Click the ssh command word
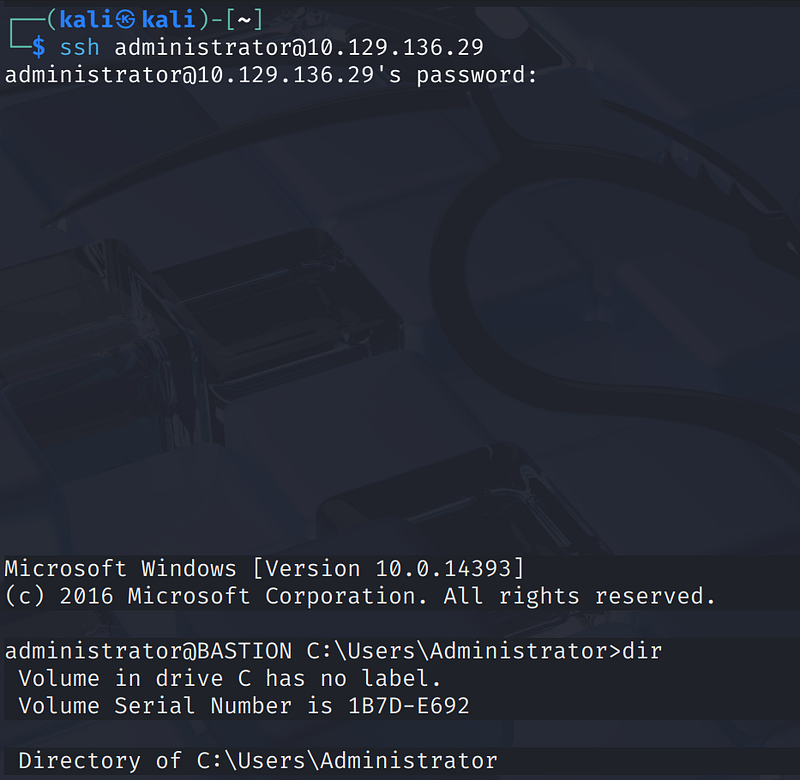 [x=80, y=47]
